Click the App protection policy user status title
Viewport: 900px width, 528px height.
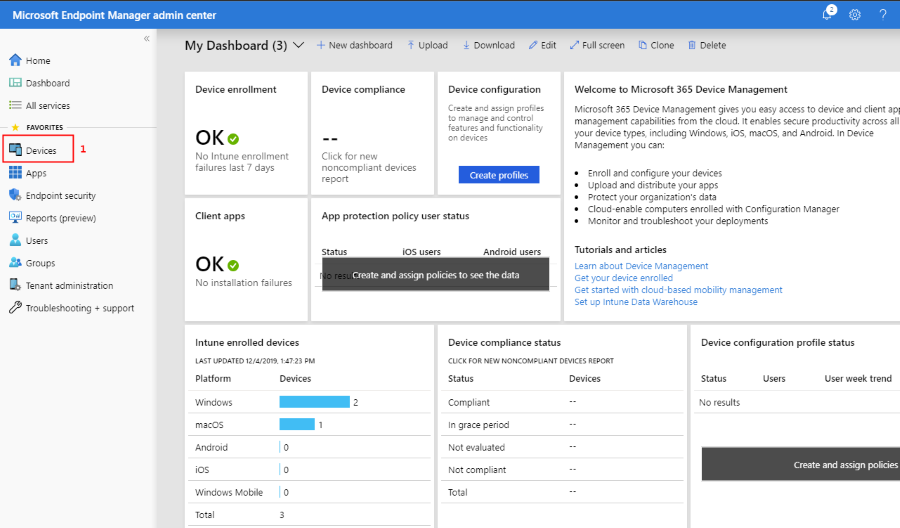395,216
